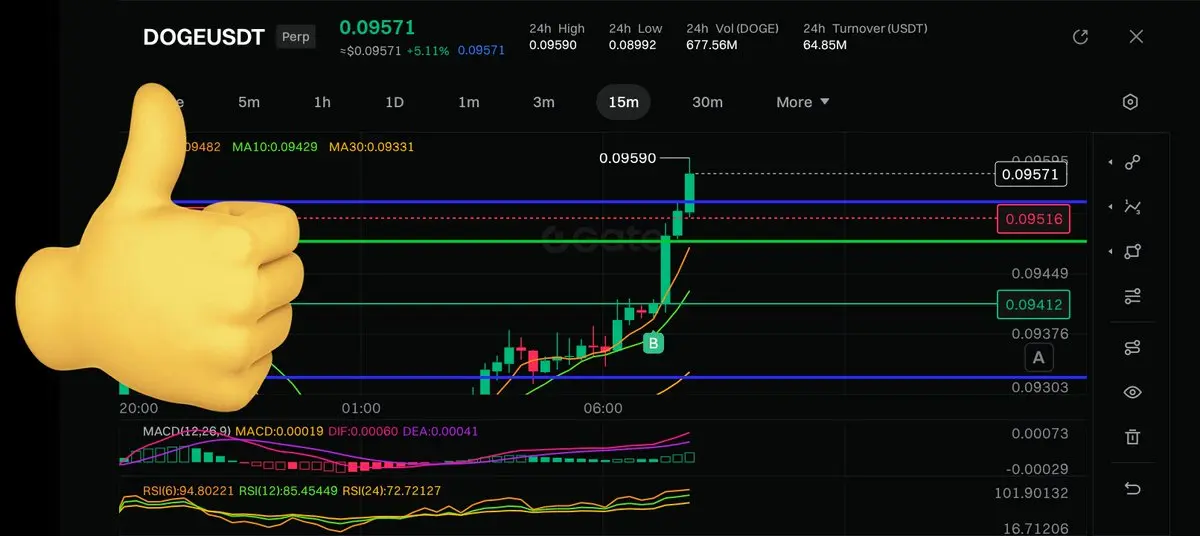Image resolution: width=1200 pixels, height=536 pixels.
Task: Click the 24h Low value 0.08992
Action: (635, 45)
